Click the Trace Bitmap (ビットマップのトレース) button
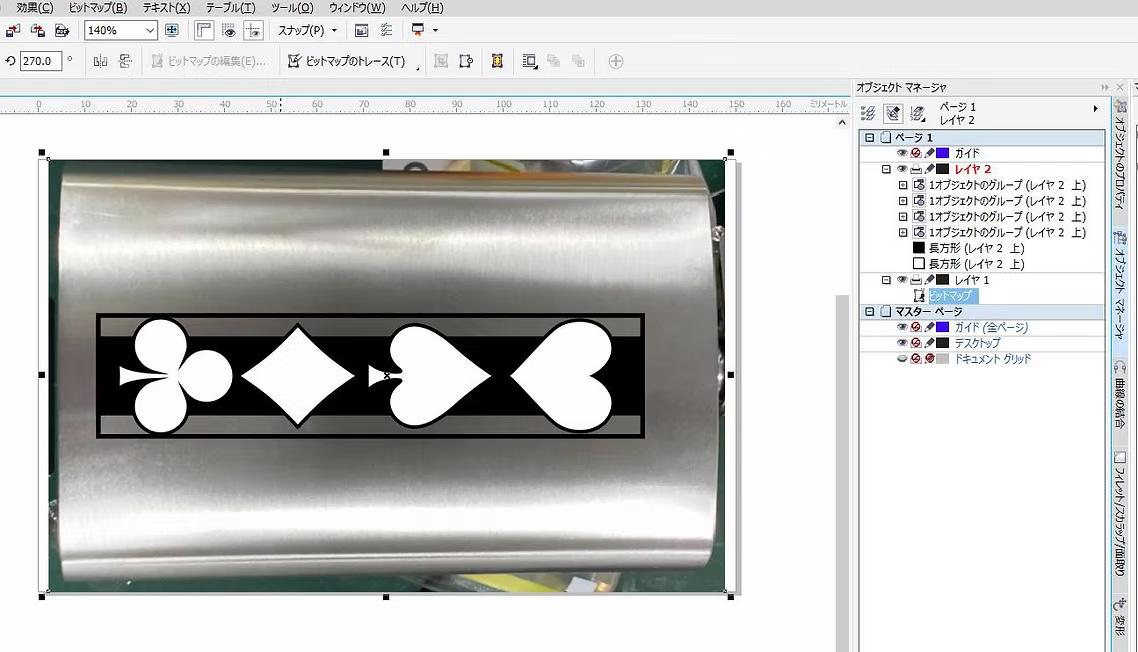This screenshot has width=1138, height=652. click(x=347, y=61)
